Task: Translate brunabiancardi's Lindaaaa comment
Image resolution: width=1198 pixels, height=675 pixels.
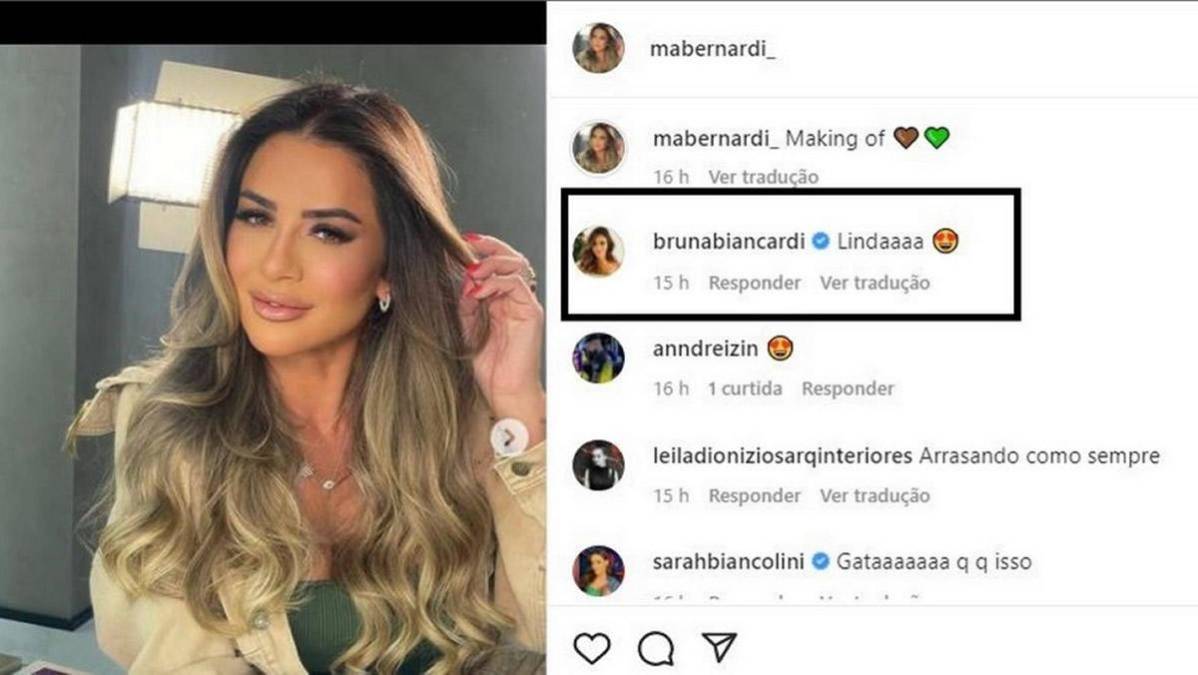Action: [875, 283]
